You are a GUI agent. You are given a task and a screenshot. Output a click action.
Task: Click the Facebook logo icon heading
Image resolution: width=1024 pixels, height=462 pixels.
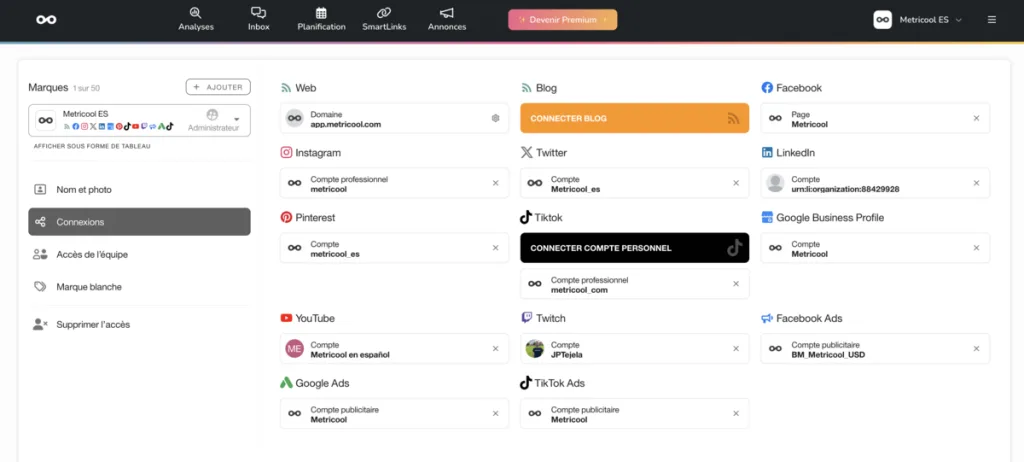point(767,88)
